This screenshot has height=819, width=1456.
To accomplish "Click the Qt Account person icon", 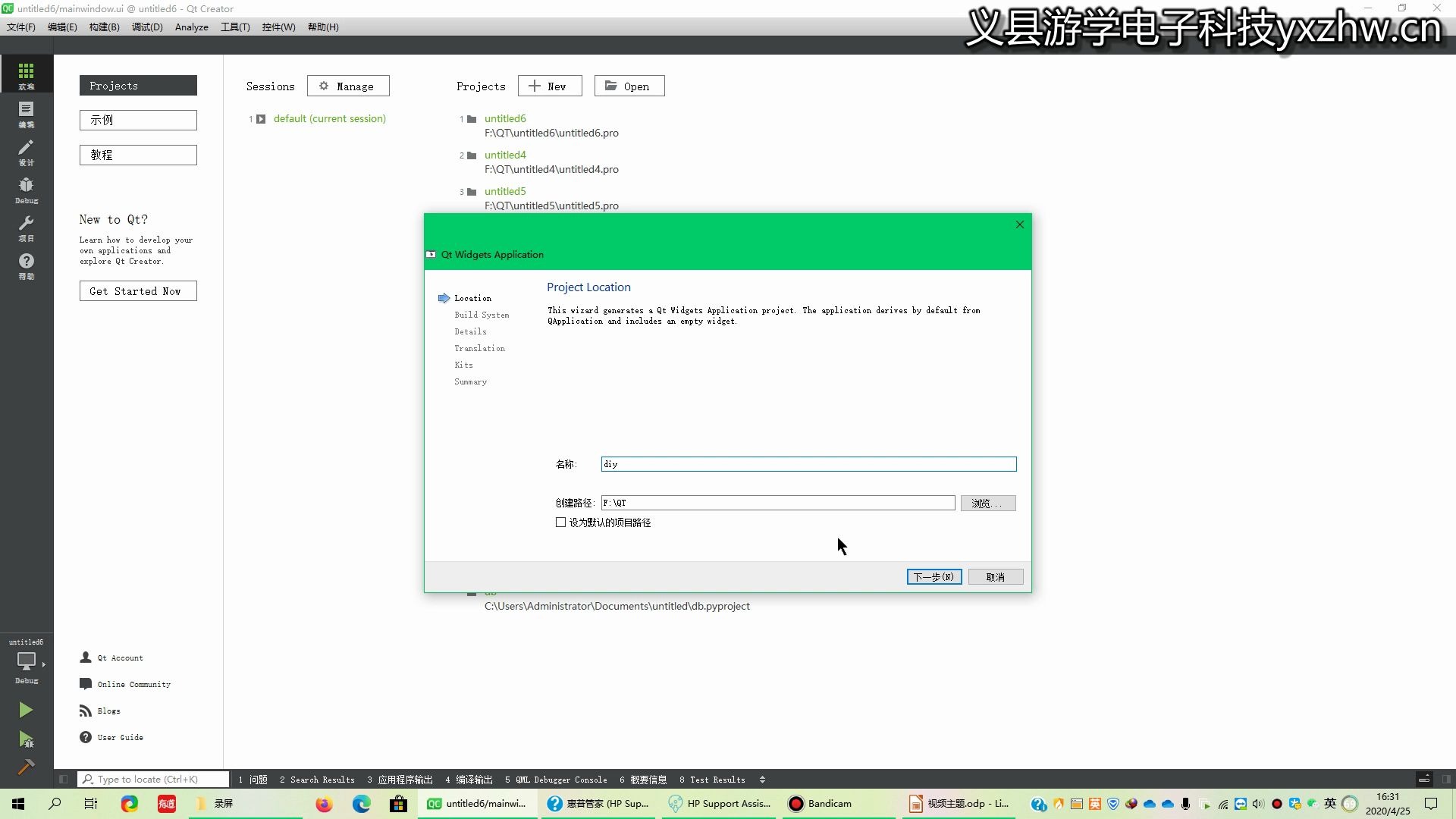I will point(86,657).
